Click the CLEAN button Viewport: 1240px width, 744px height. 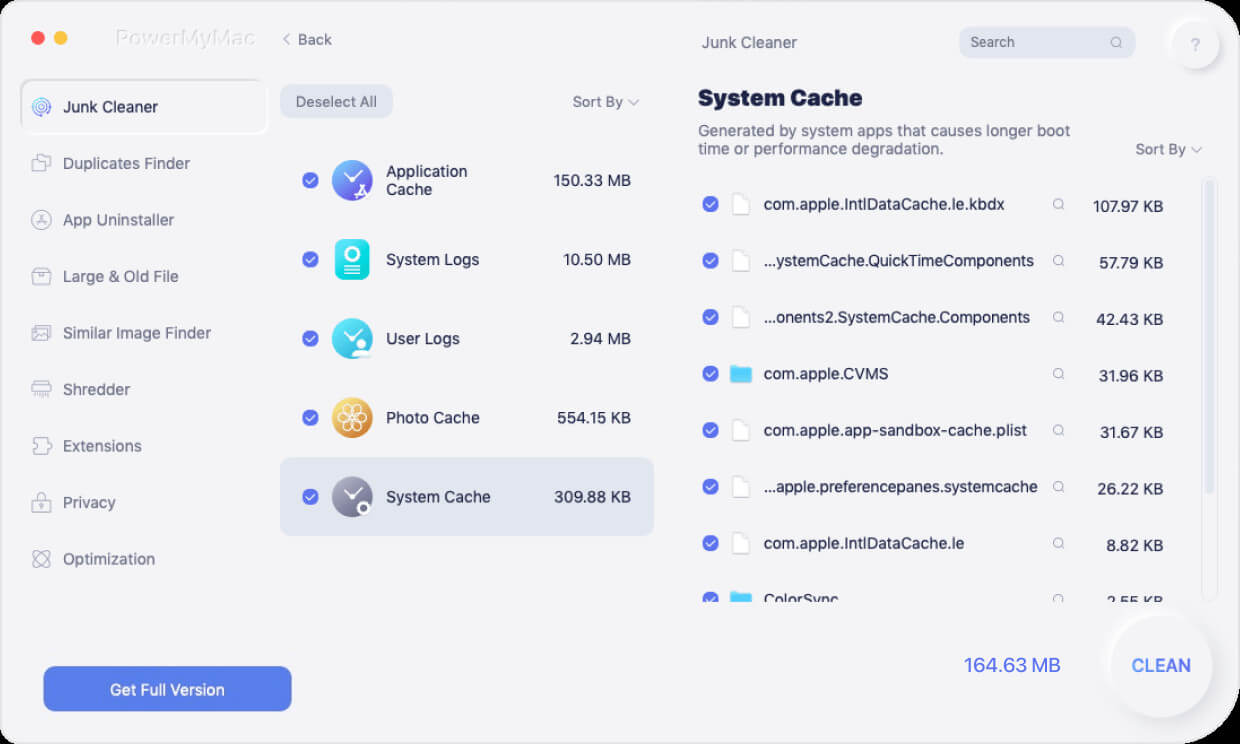[1161, 665]
